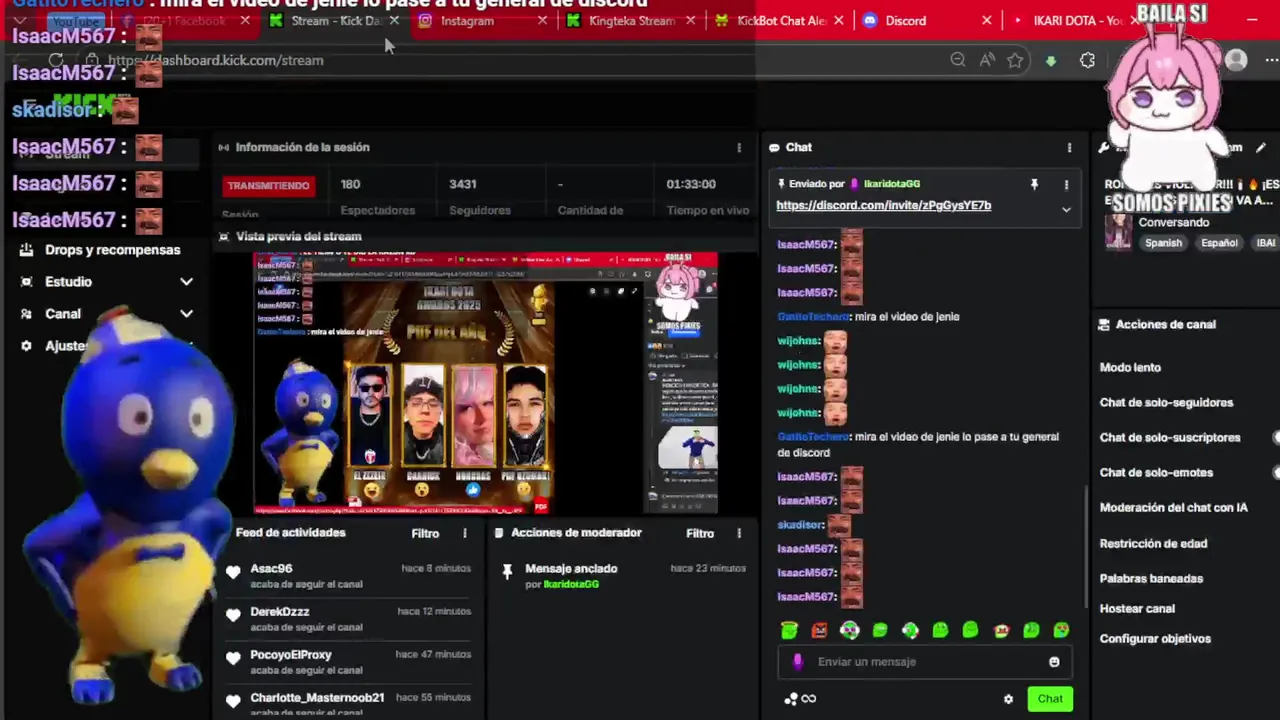Click Hostear canal action
1280x720 pixels.
click(x=1137, y=608)
